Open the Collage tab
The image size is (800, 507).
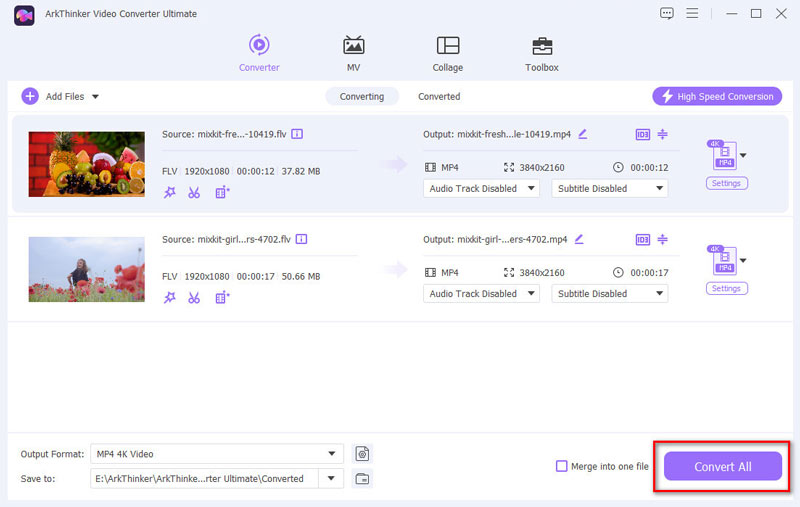(447, 54)
